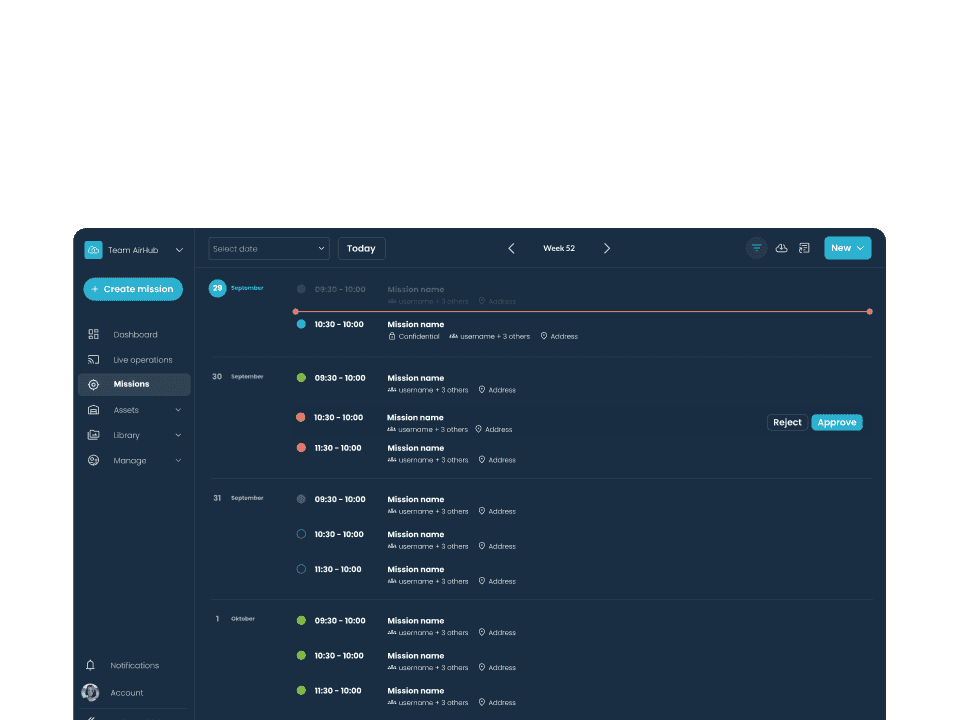The height and width of the screenshot is (720, 958).
Task: Open the 30 September 11:30 Mission name
Action: tap(415, 448)
